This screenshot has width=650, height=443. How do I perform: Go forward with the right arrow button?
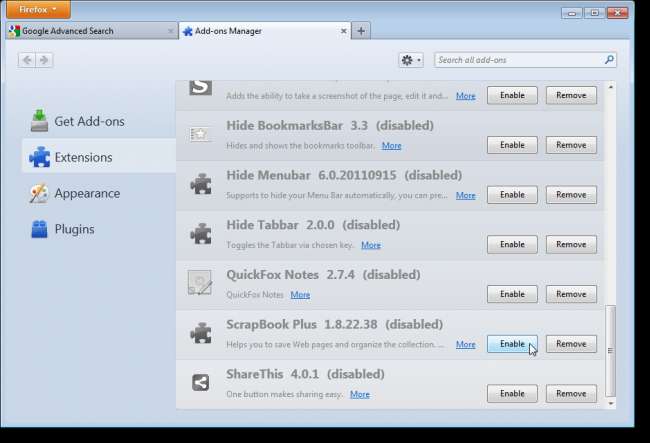click(44, 60)
